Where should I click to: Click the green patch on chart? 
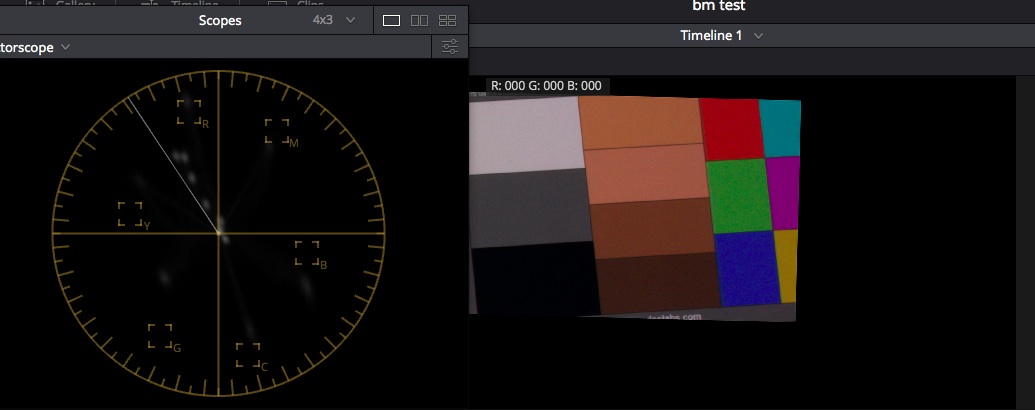739,195
